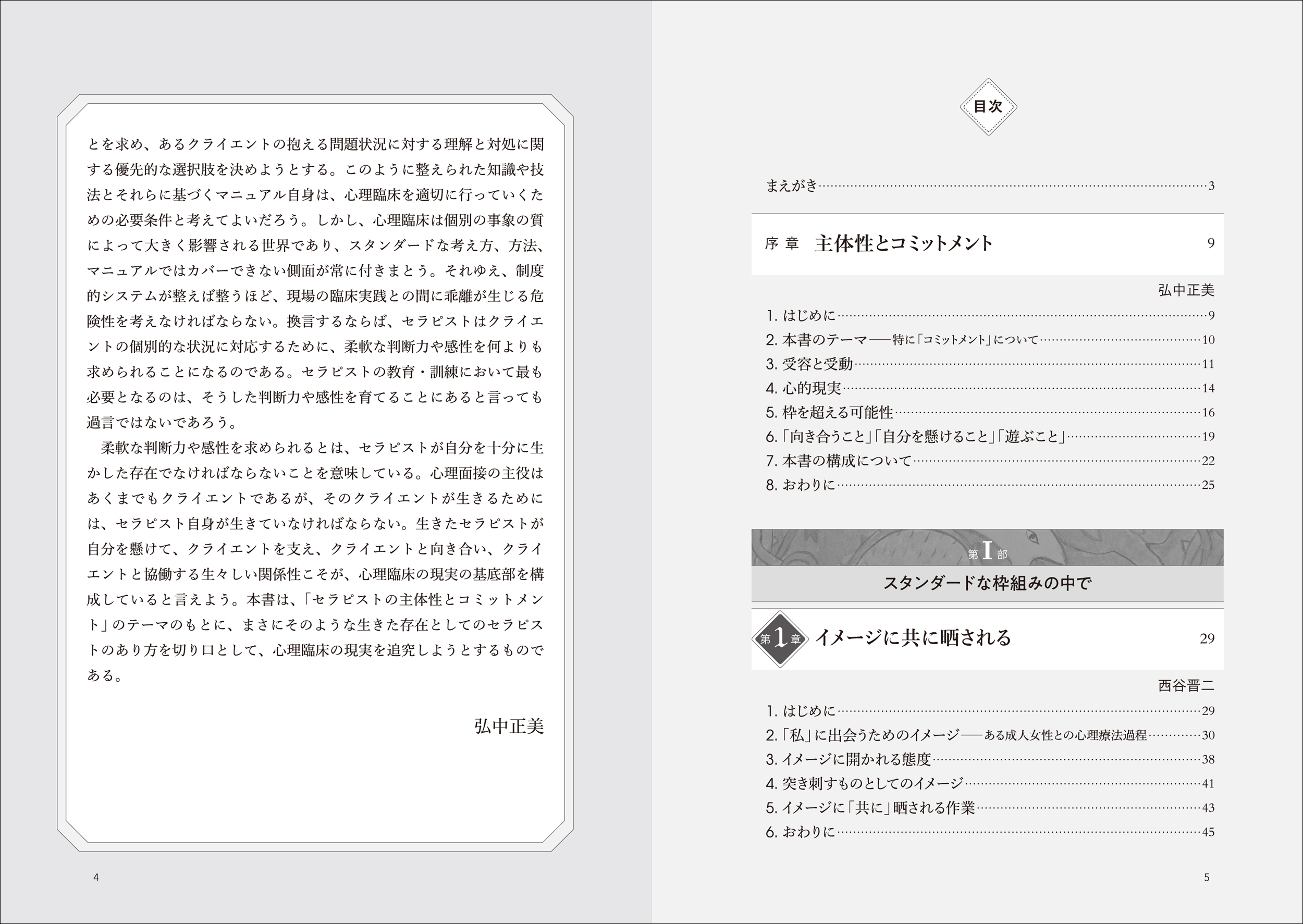Click the signature 弘中正美 ending the preface

tap(509, 726)
